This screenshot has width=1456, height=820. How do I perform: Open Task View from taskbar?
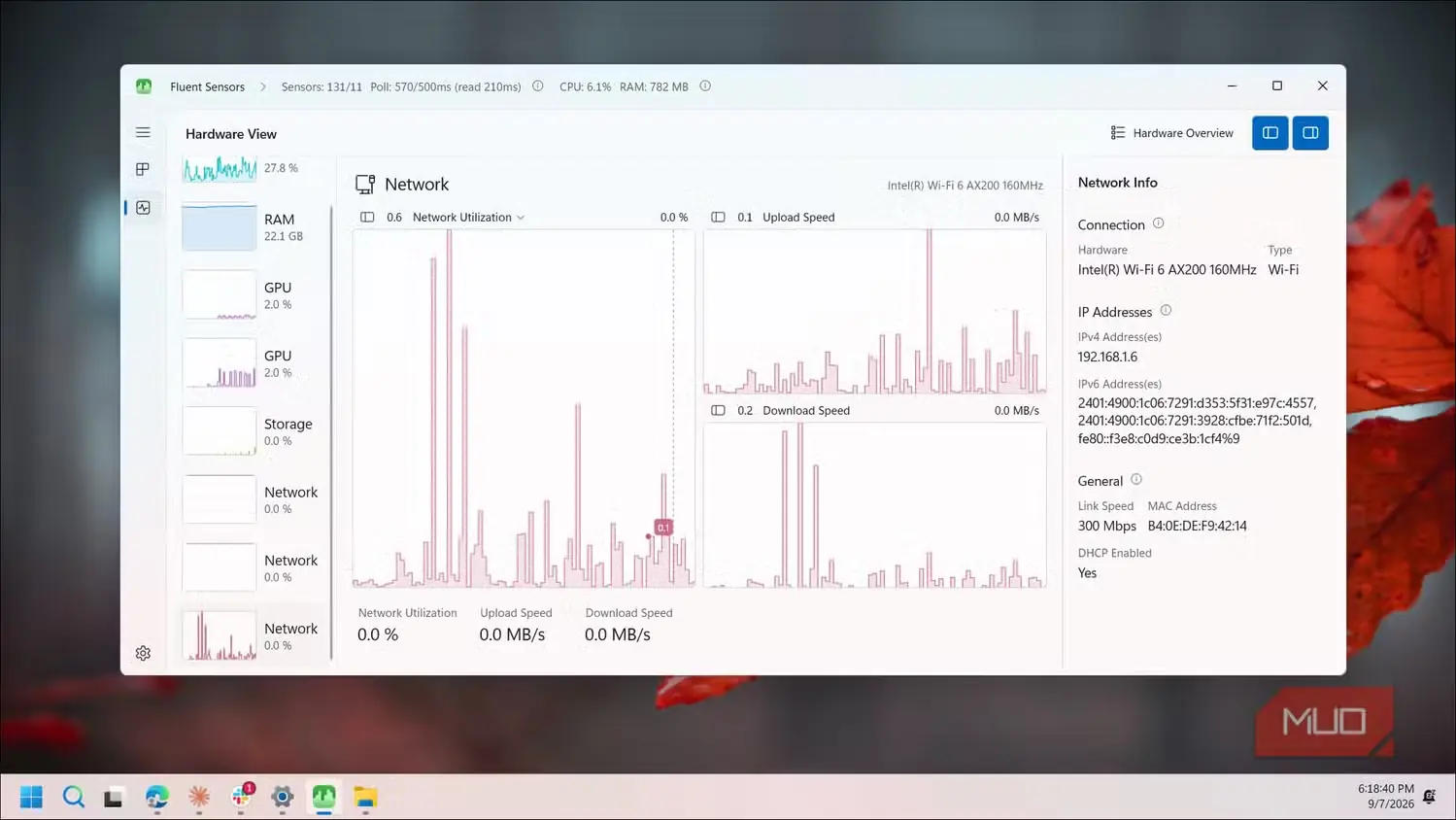click(114, 797)
